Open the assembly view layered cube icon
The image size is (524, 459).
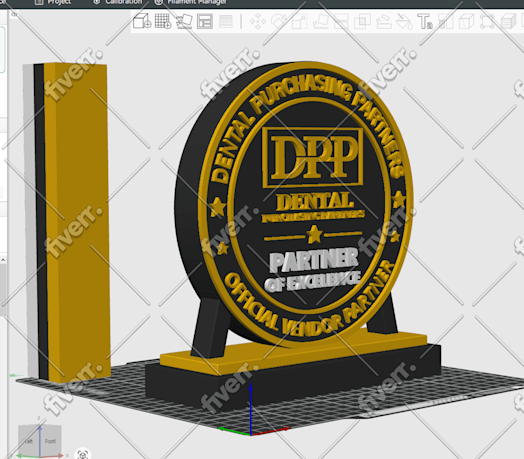[x=509, y=21]
